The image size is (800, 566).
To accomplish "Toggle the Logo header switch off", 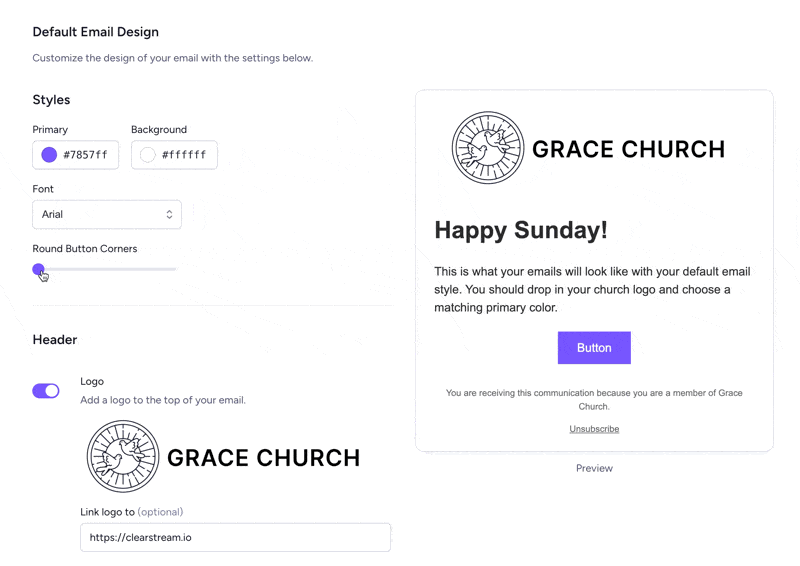I will (x=46, y=391).
